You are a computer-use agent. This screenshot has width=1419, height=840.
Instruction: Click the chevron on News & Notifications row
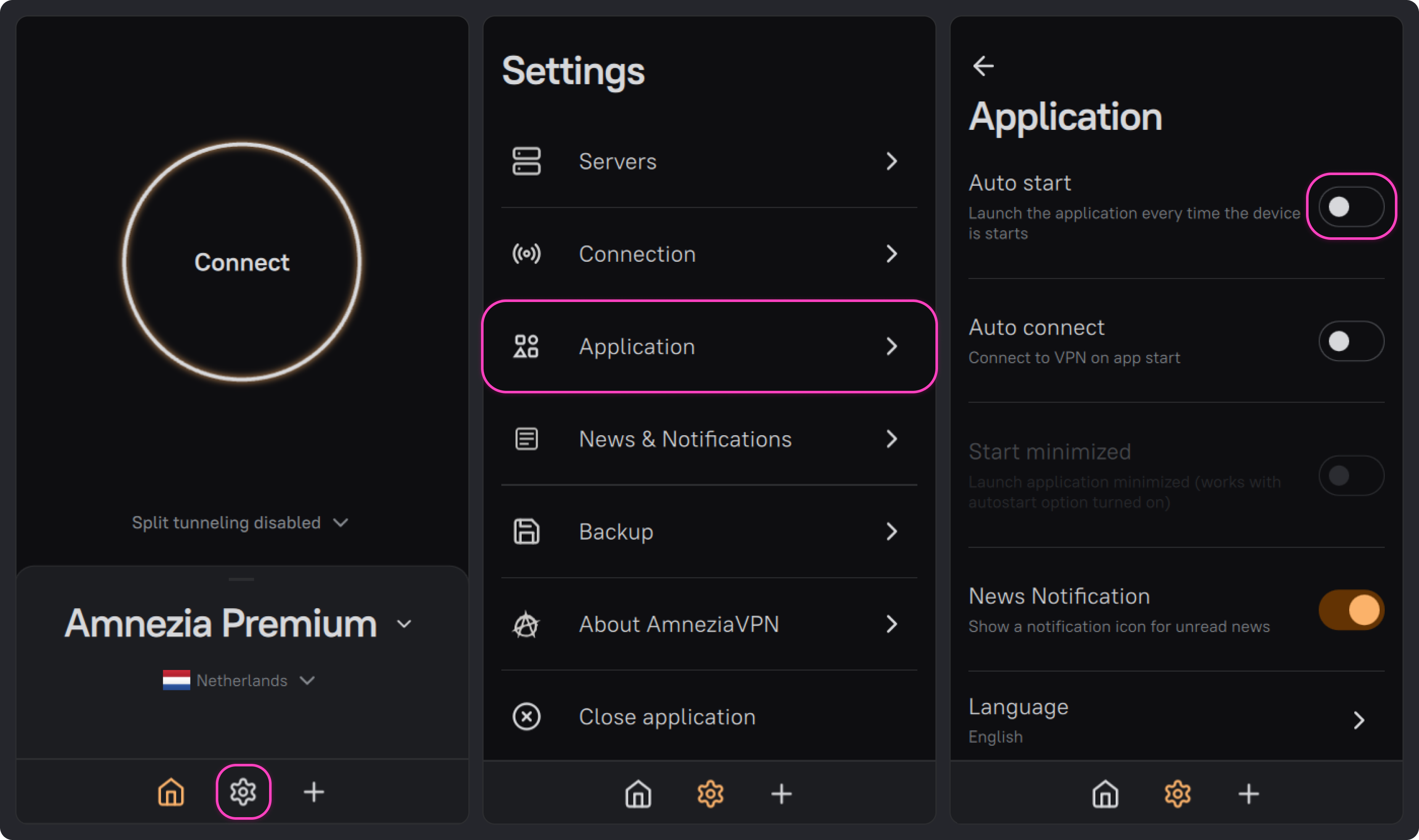pos(892,439)
